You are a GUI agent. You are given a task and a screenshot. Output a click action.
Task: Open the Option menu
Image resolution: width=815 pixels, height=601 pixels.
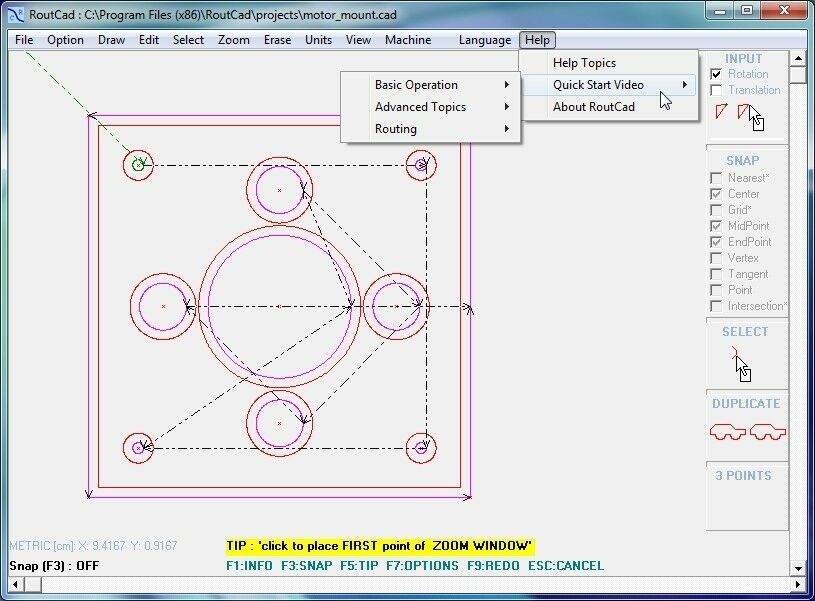pyautogui.click(x=65, y=40)
